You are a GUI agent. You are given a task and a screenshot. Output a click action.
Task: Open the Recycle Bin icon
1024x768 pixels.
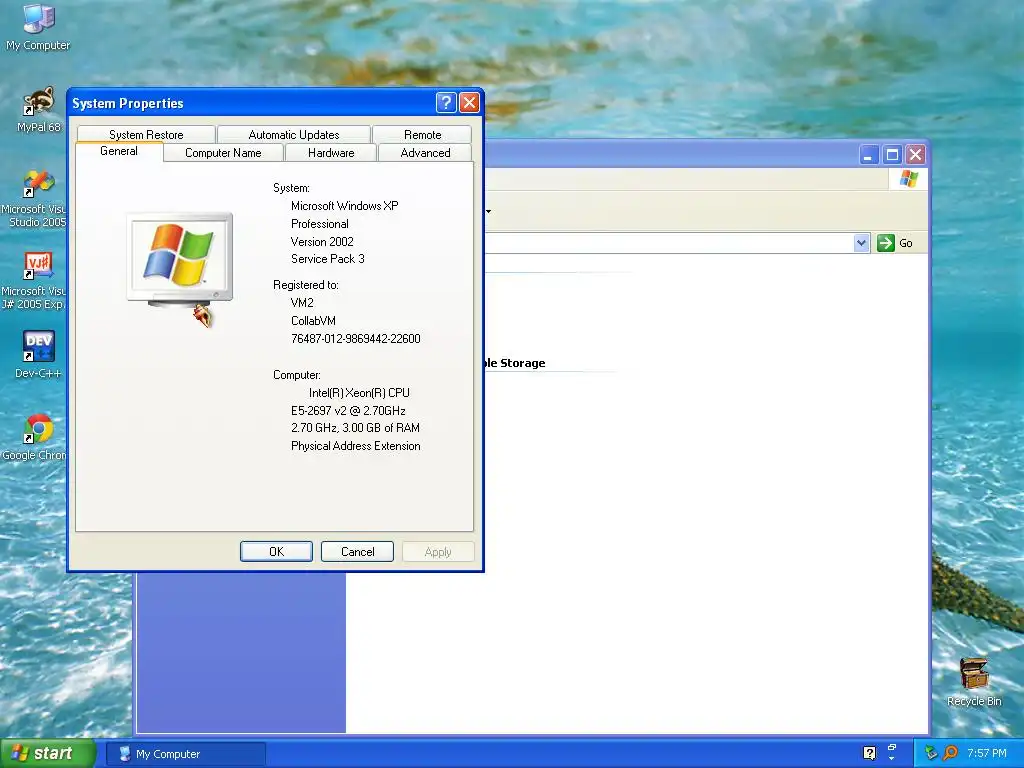974,682
